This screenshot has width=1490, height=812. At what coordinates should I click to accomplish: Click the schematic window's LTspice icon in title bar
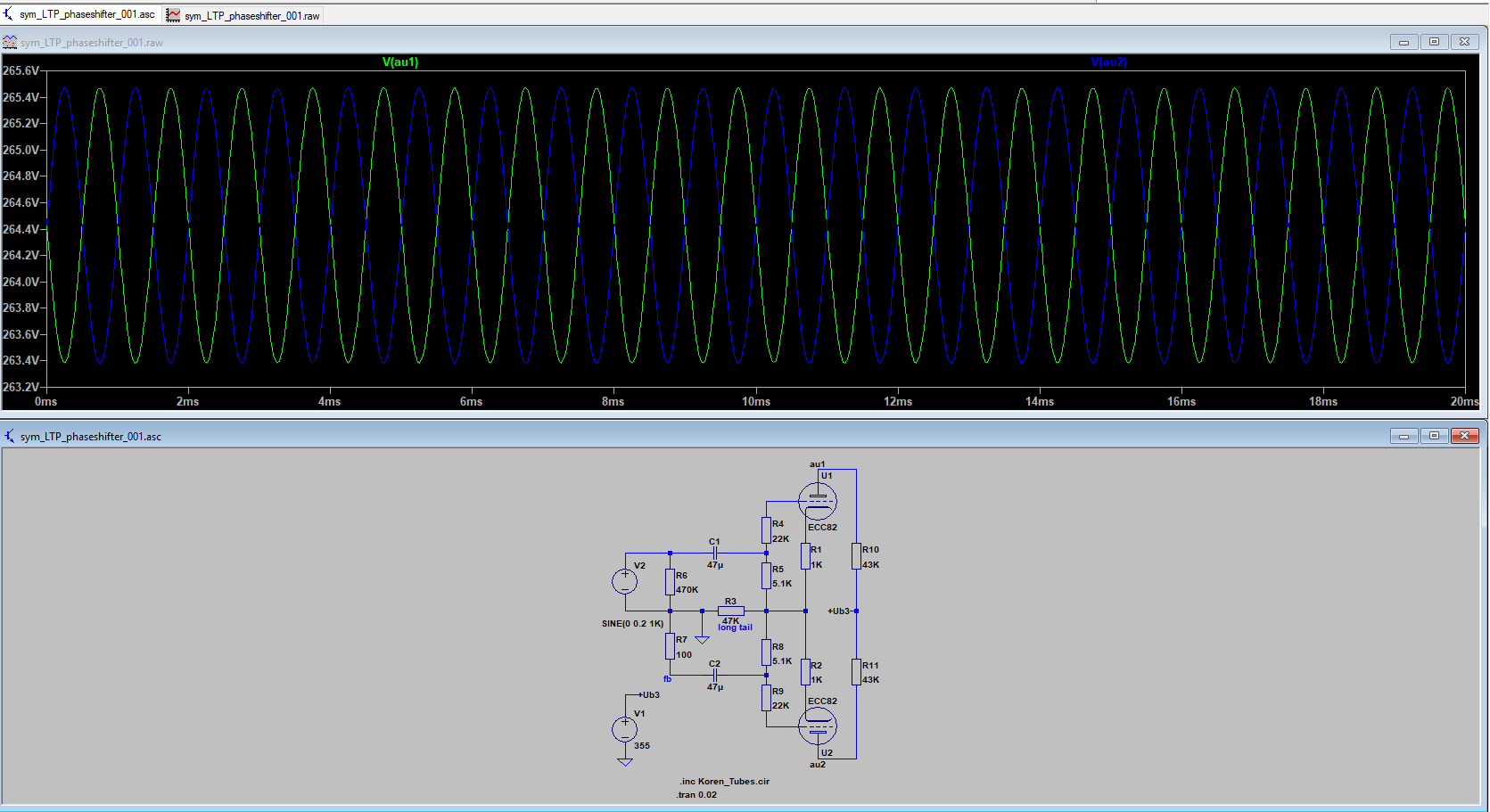pos(10,436)
